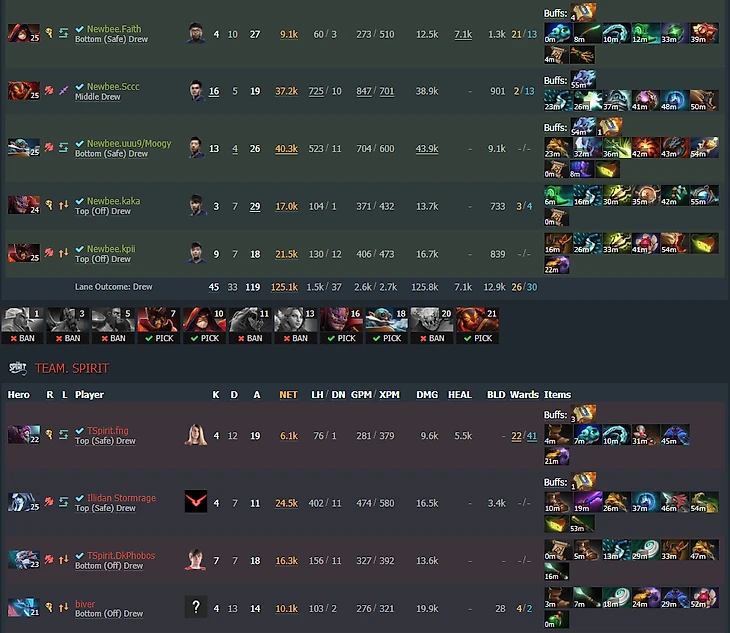Screen dimensions: 730x633
Task: Sort table by GPM column header
Action: (x=361, y=395)
